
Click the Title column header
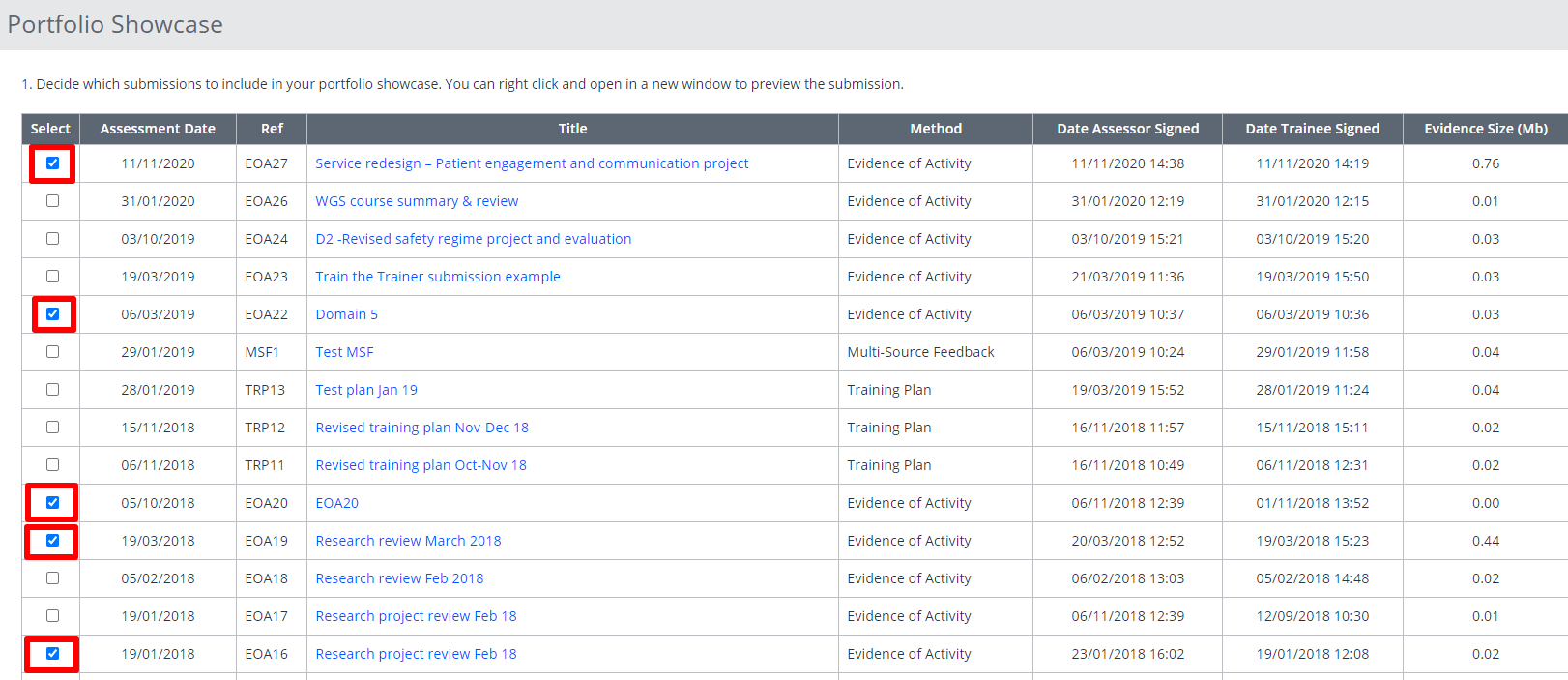pyautogui.click(x=572, y=129)
